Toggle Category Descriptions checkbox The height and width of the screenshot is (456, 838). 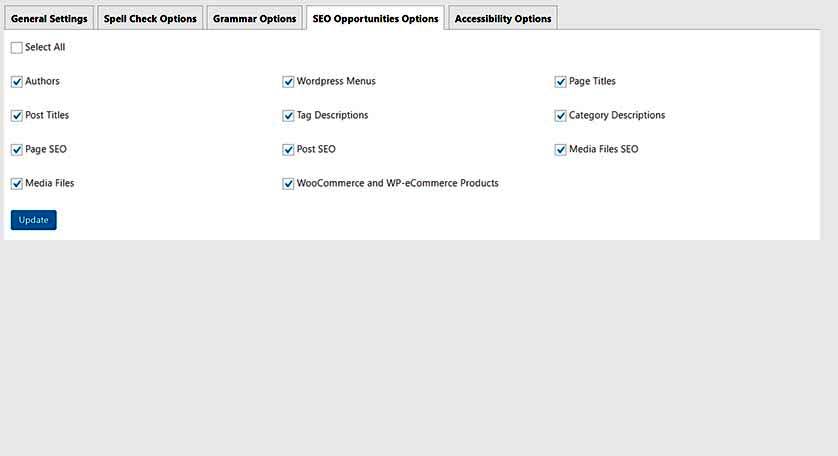pos(560,115)
